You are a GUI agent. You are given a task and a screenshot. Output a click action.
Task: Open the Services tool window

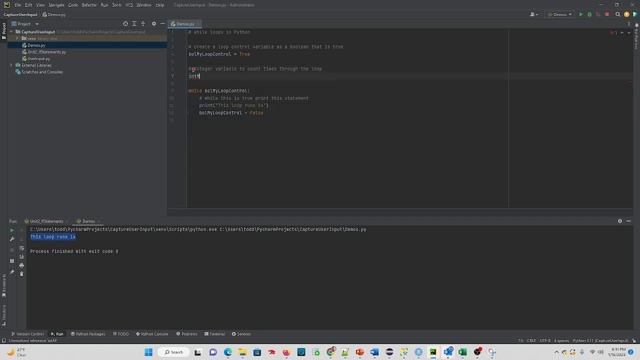[241, 334]
